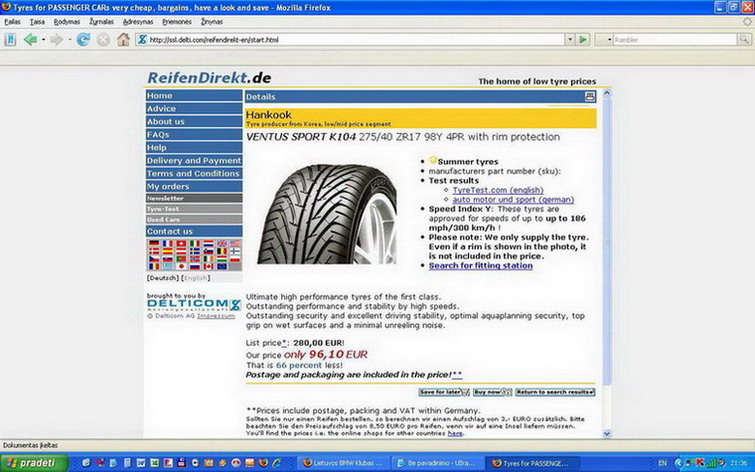Image resolution: width=755 pixels, height=472 pixels.
Task: Open the Newsletter sidebar link
Action: pos(194,198)
